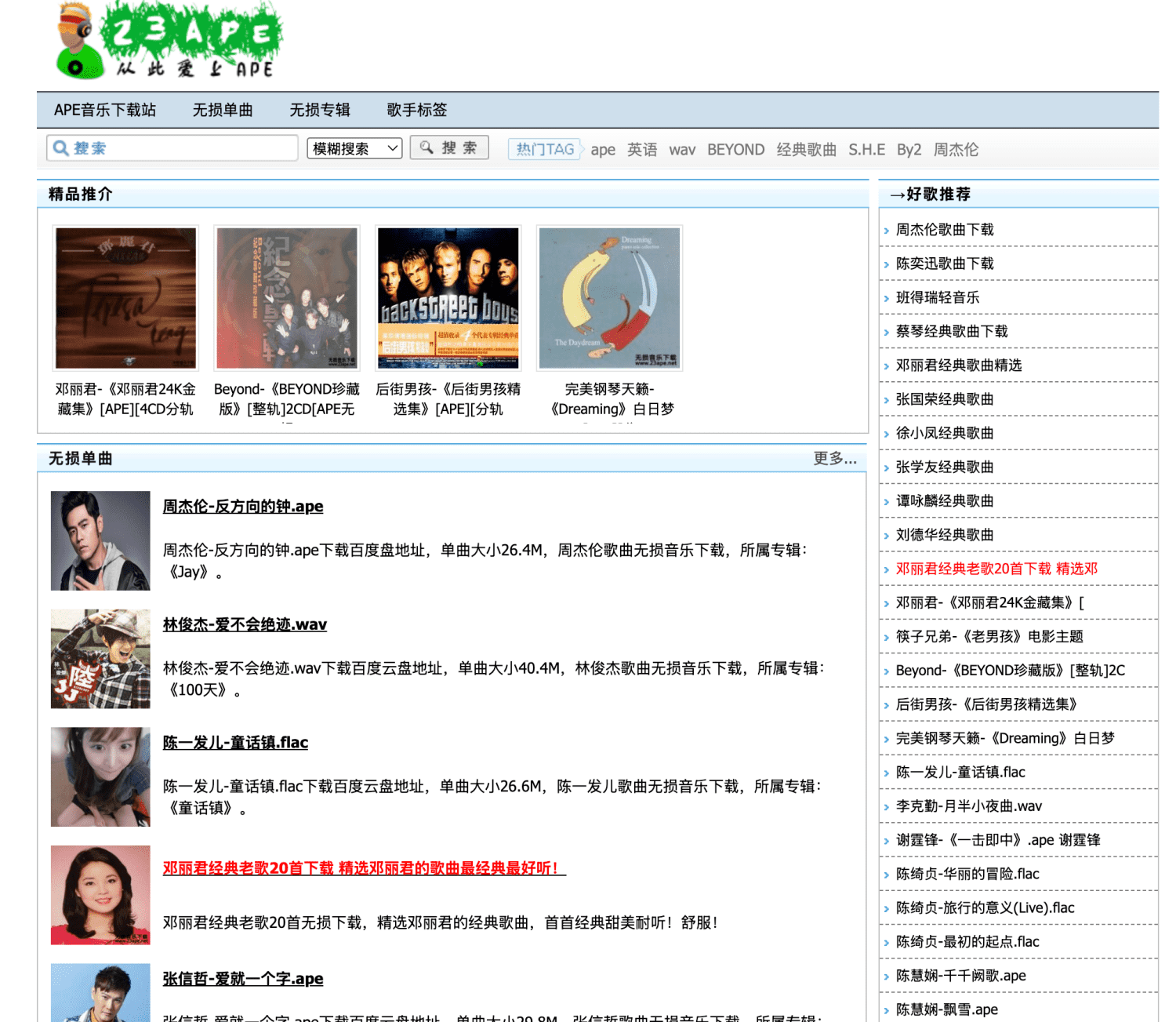Screen dimensions: 1176x1022
Task: Open 陈一发儿-童话镇.flac in the sidebar
Action: pyautogui.click(x=960, y=772)
